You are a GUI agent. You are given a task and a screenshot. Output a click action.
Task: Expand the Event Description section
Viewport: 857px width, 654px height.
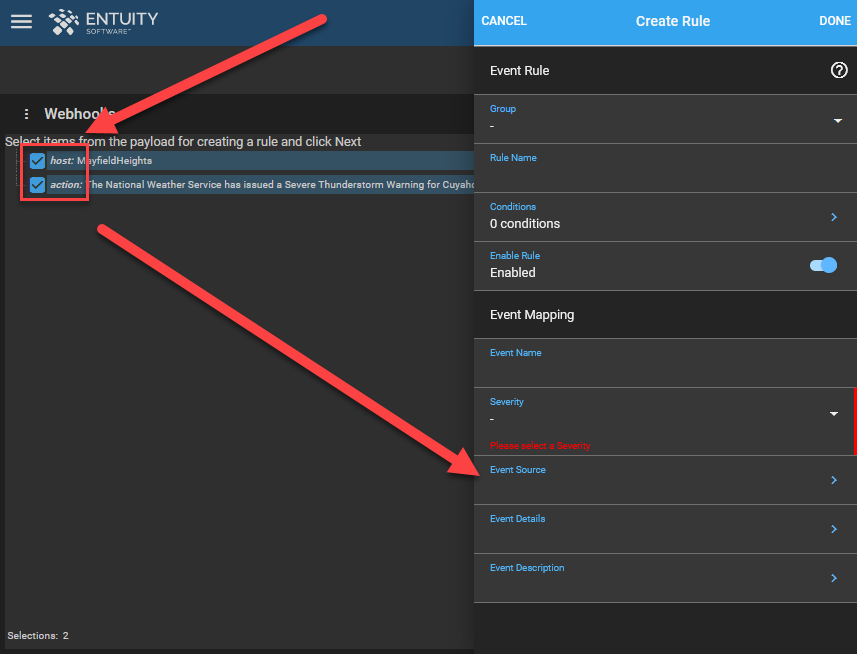pos(833,577)
